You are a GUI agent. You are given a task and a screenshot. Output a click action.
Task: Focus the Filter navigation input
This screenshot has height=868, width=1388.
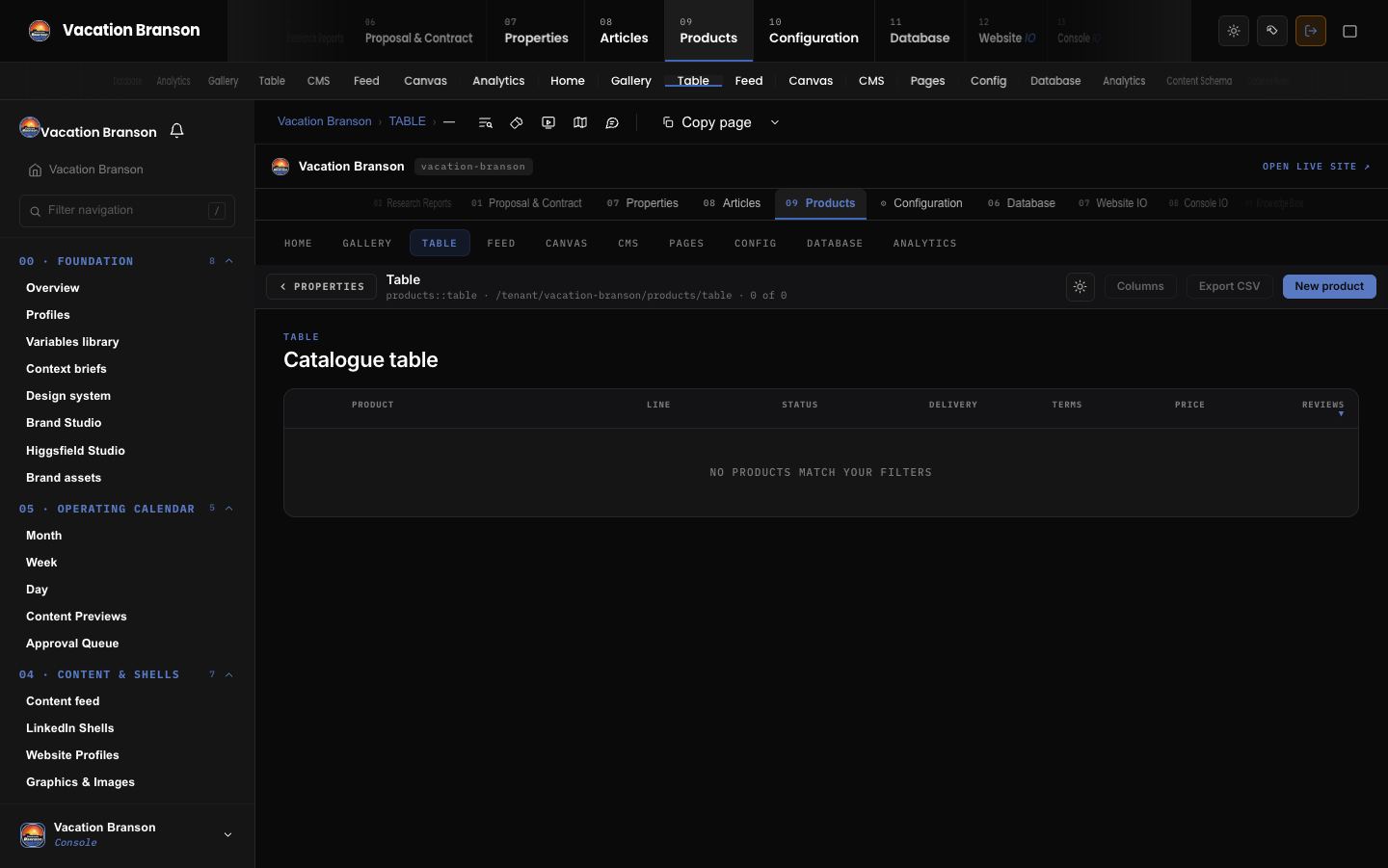(x=127, y=211)
